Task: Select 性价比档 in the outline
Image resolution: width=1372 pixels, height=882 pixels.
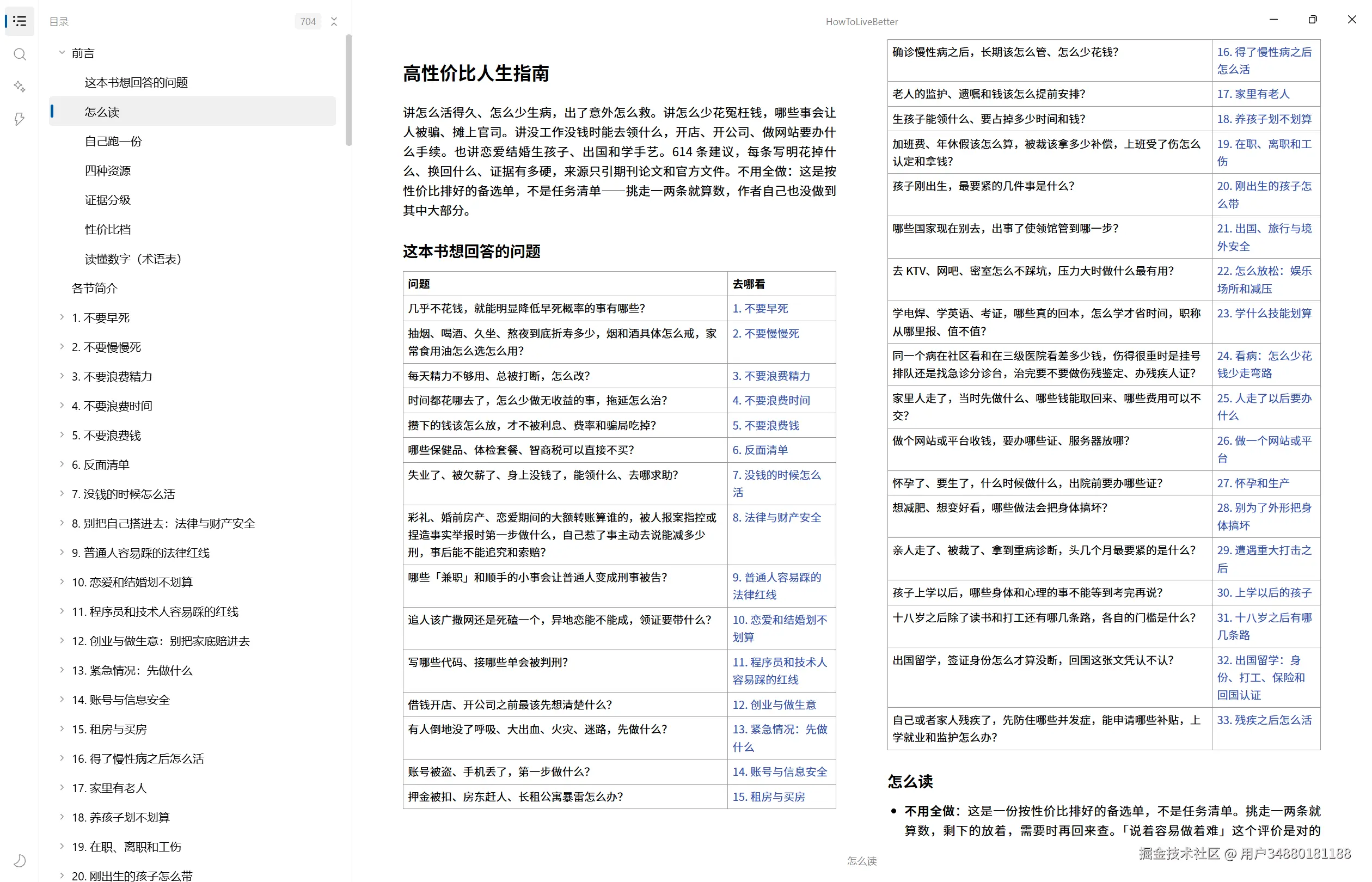Action: [108, 229]
